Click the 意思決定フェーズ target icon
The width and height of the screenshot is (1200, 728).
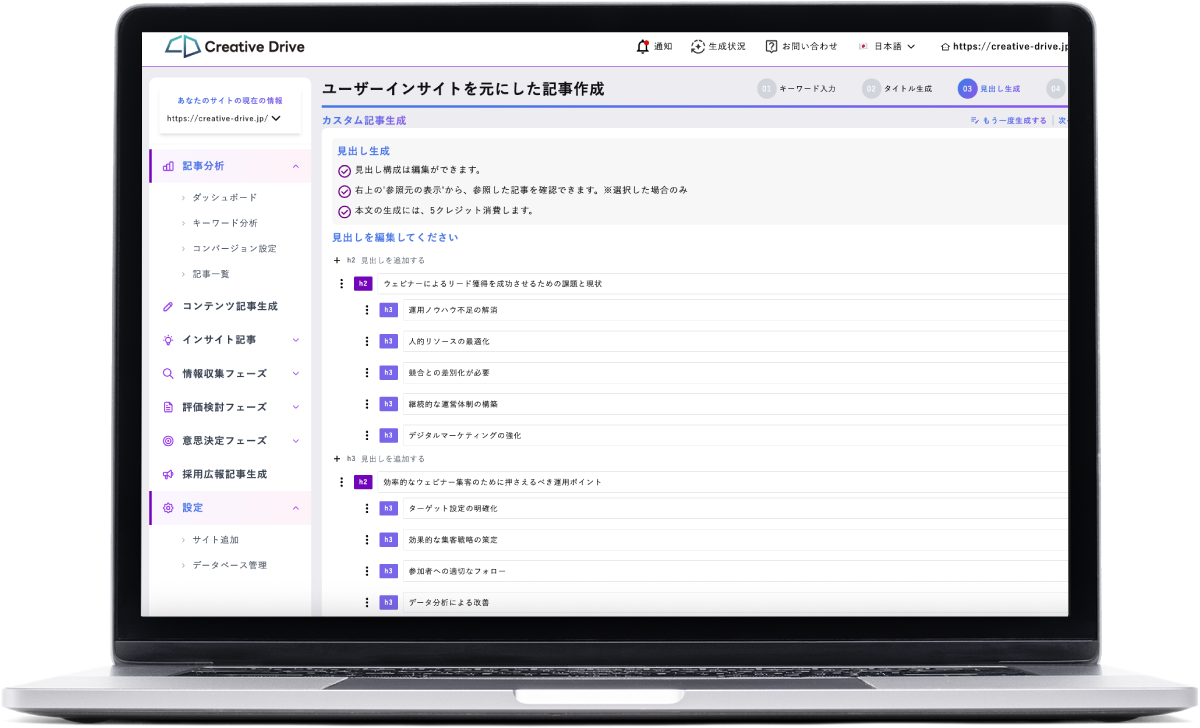point(168,440)
